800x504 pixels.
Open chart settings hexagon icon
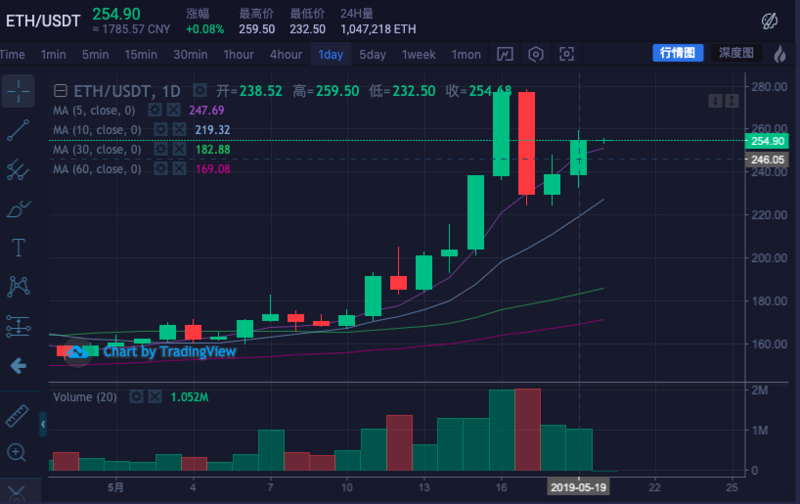point(536,54)
